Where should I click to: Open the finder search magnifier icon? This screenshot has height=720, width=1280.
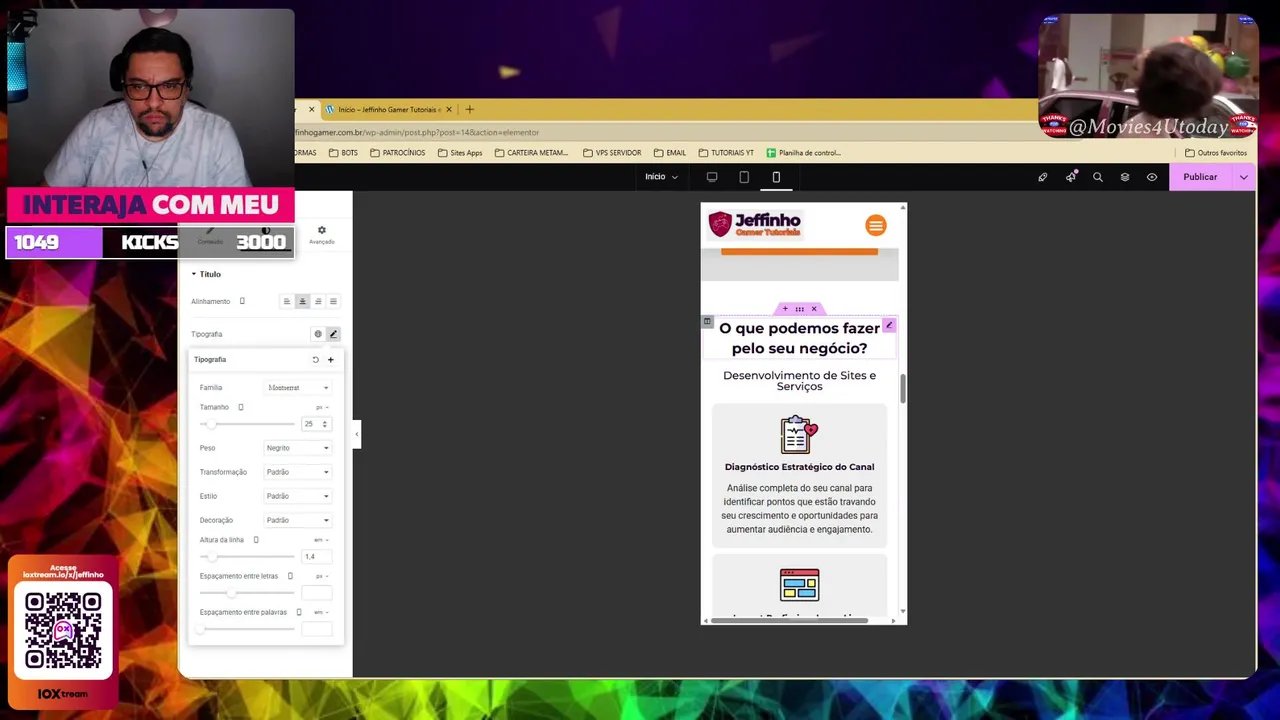1098,177
